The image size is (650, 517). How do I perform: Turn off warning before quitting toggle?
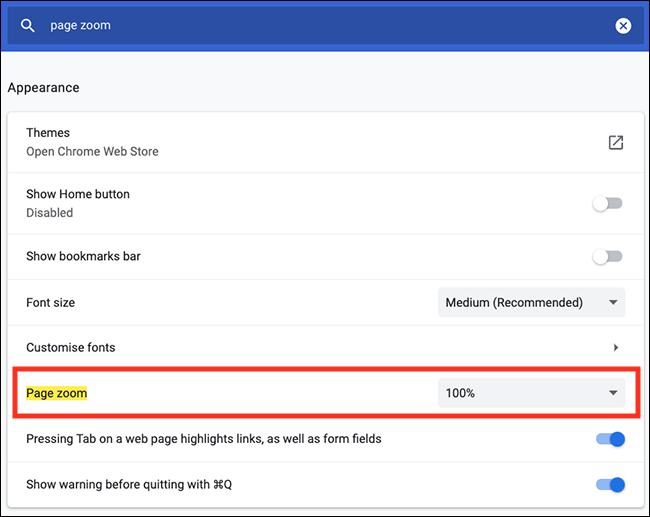click(x=610, y=485)
